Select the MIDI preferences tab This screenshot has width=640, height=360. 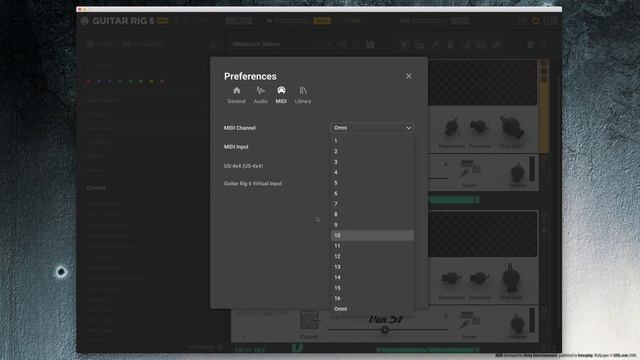click(x=281, y=95)
